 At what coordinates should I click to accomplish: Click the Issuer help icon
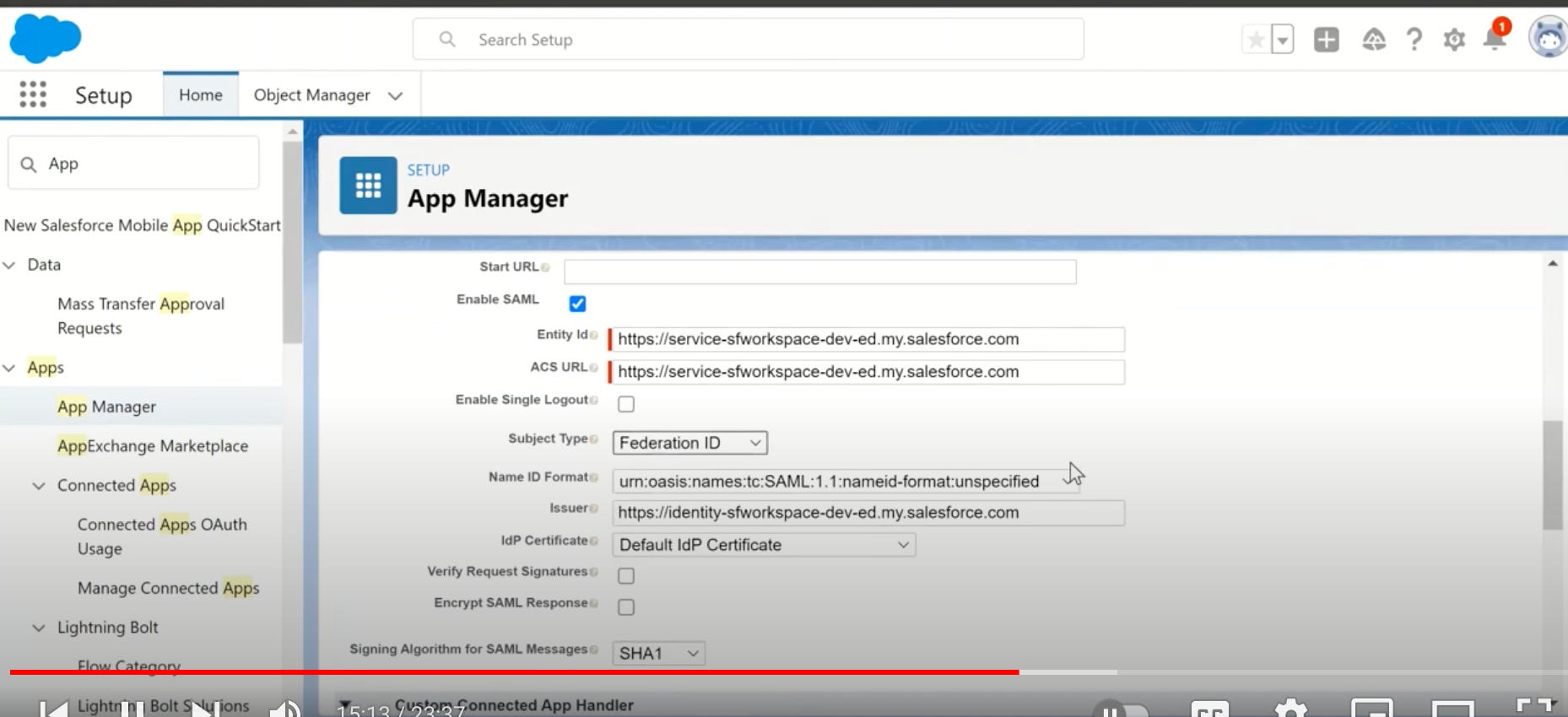point(593,509)
